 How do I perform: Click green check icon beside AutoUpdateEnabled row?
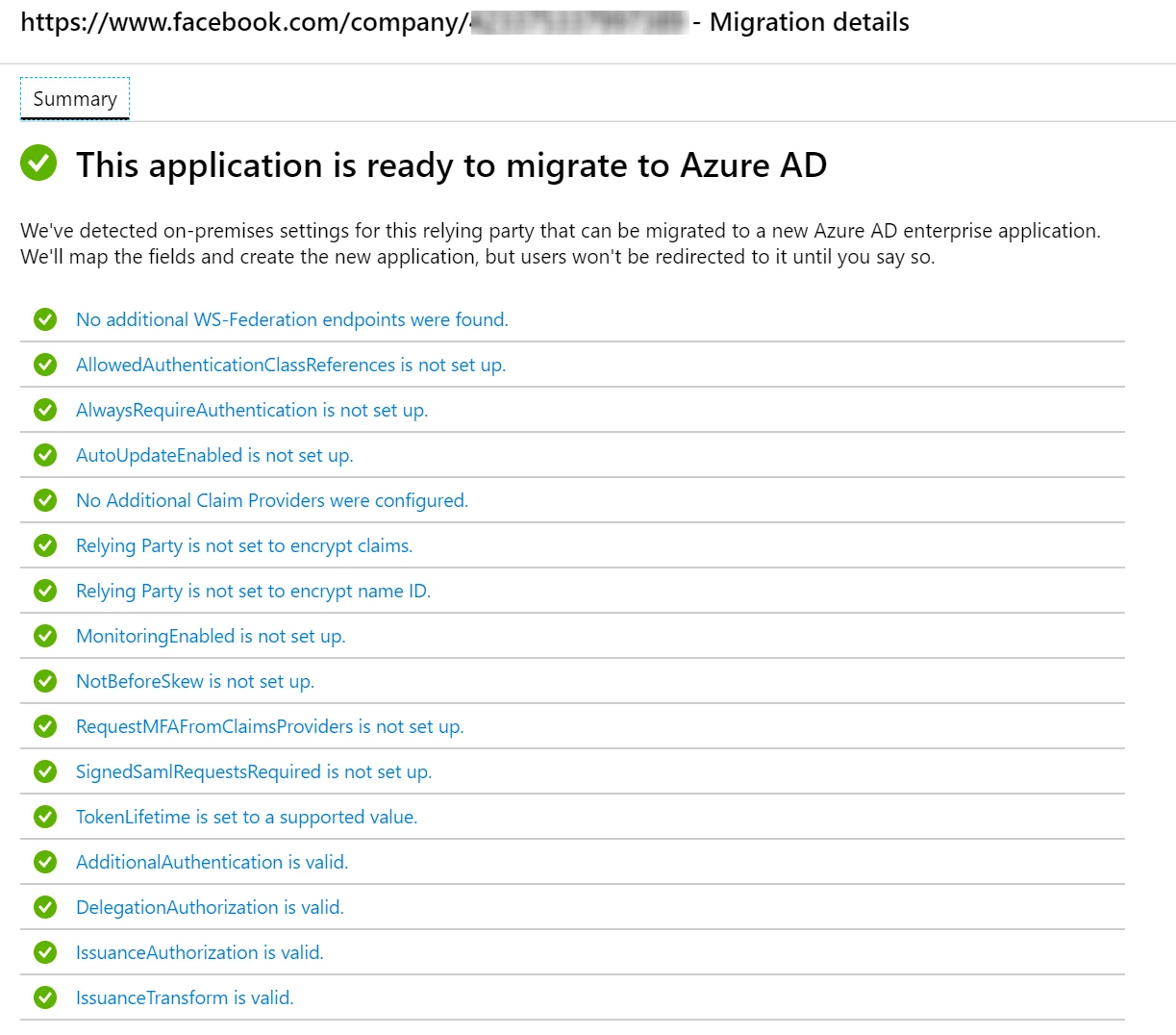pos(45,455)
